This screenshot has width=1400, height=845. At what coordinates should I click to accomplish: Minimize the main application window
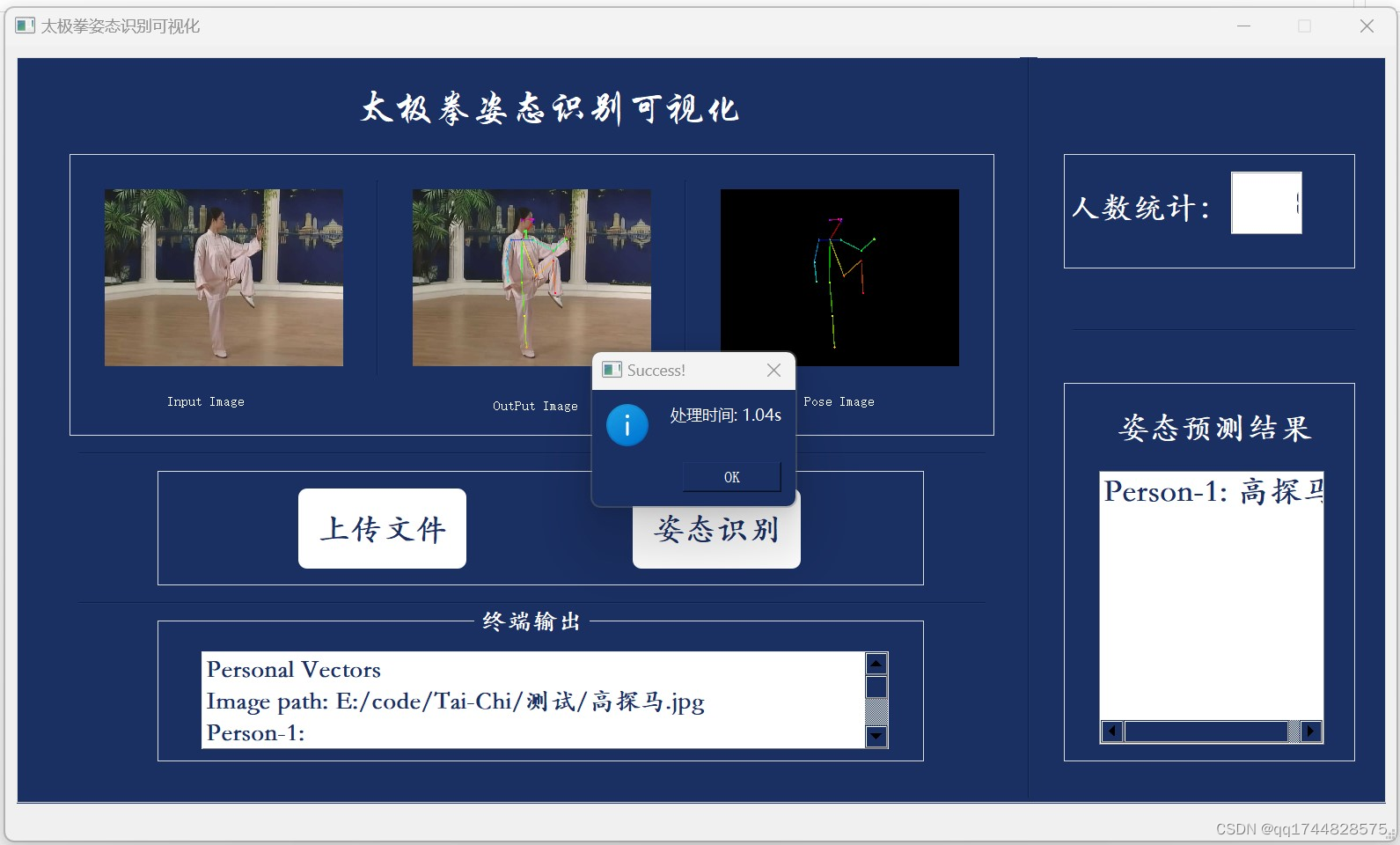click(x=1243, y=26)
